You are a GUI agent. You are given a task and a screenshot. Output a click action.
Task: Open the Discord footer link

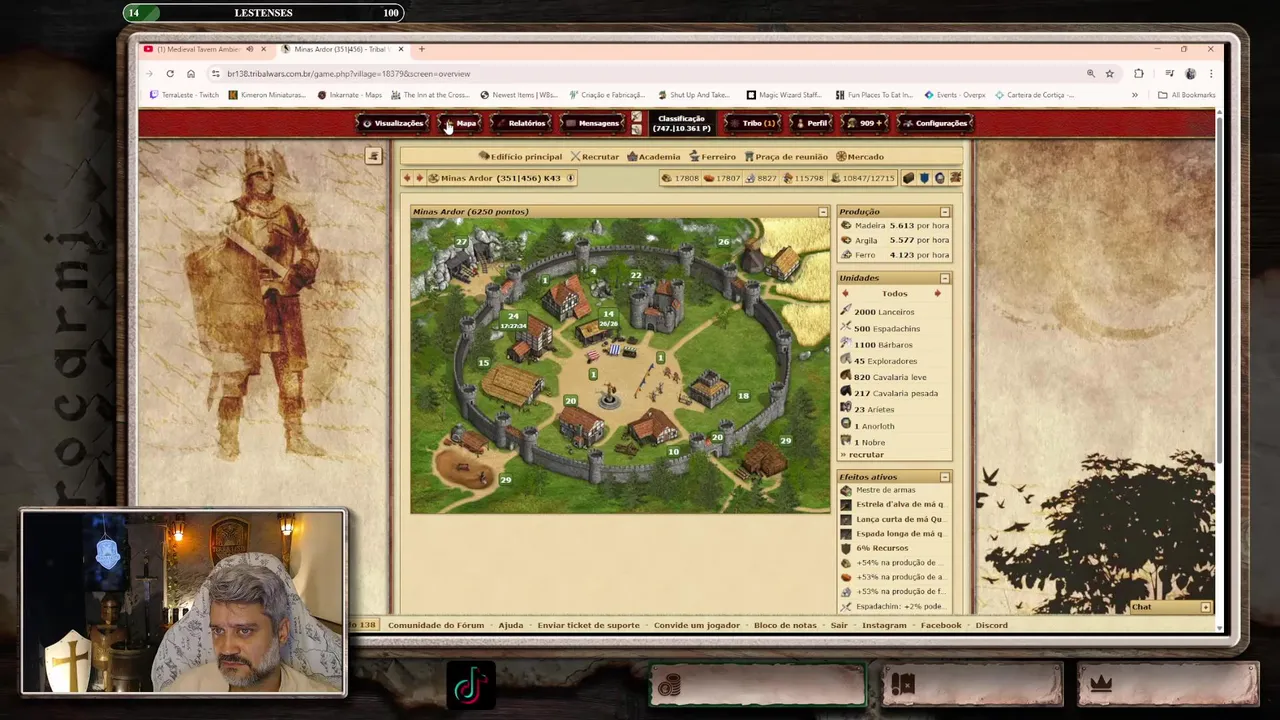click(992, 626)
